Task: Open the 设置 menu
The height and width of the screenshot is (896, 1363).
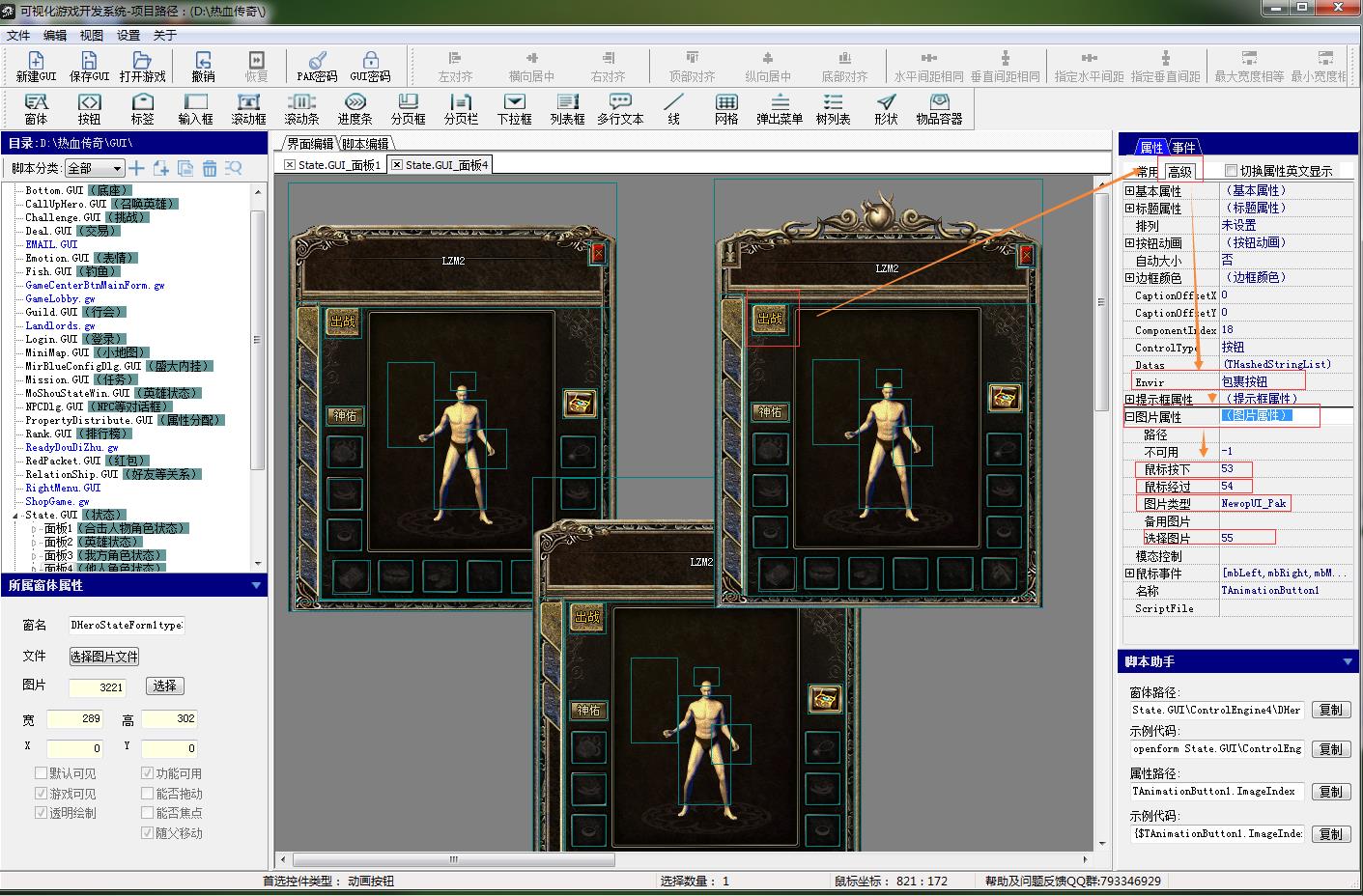Action: click(x=128, y=36)
